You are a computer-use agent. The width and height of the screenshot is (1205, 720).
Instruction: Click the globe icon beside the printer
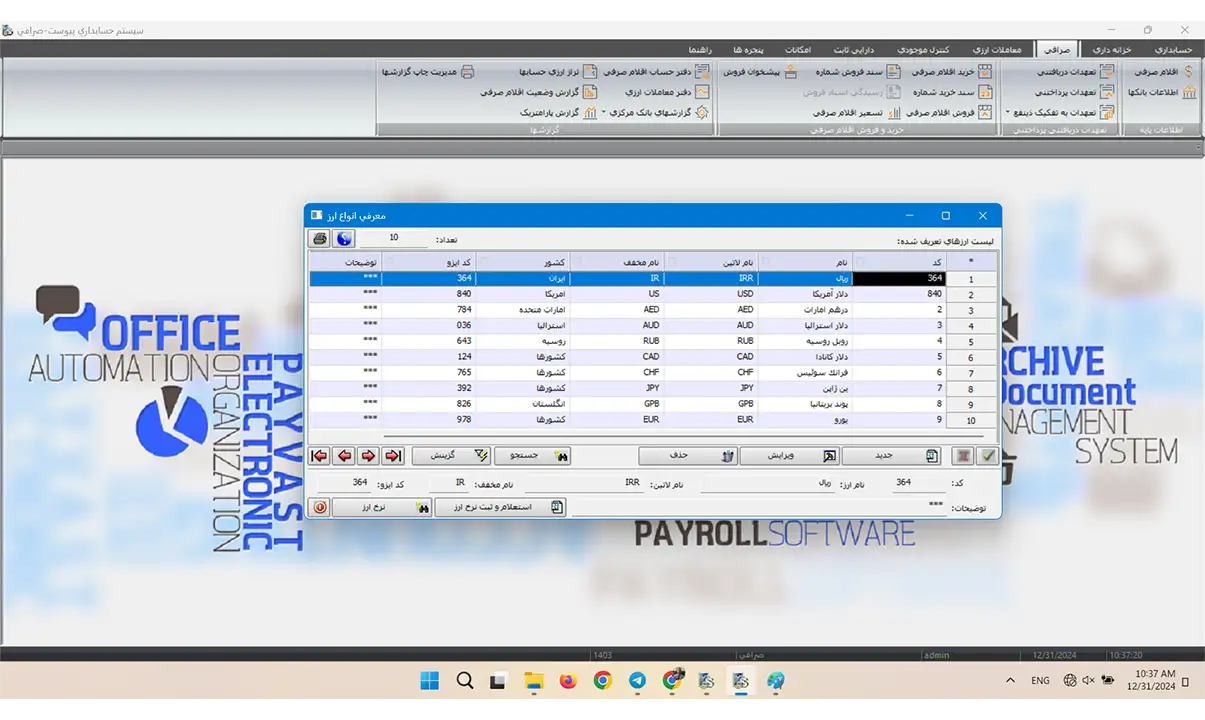pos(344,239)
